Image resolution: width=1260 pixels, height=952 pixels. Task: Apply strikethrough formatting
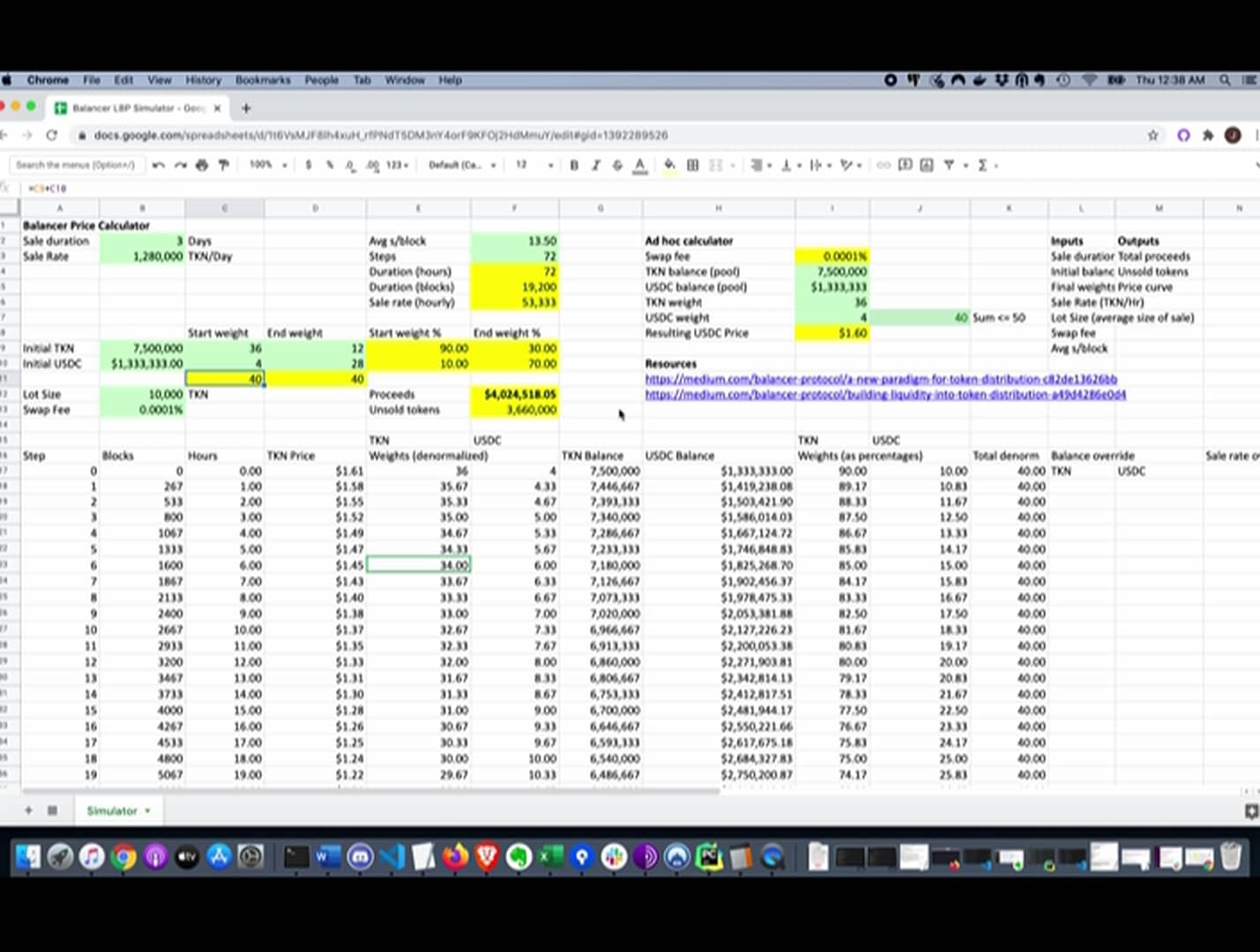pyautogui.click(x=617, y=165)
